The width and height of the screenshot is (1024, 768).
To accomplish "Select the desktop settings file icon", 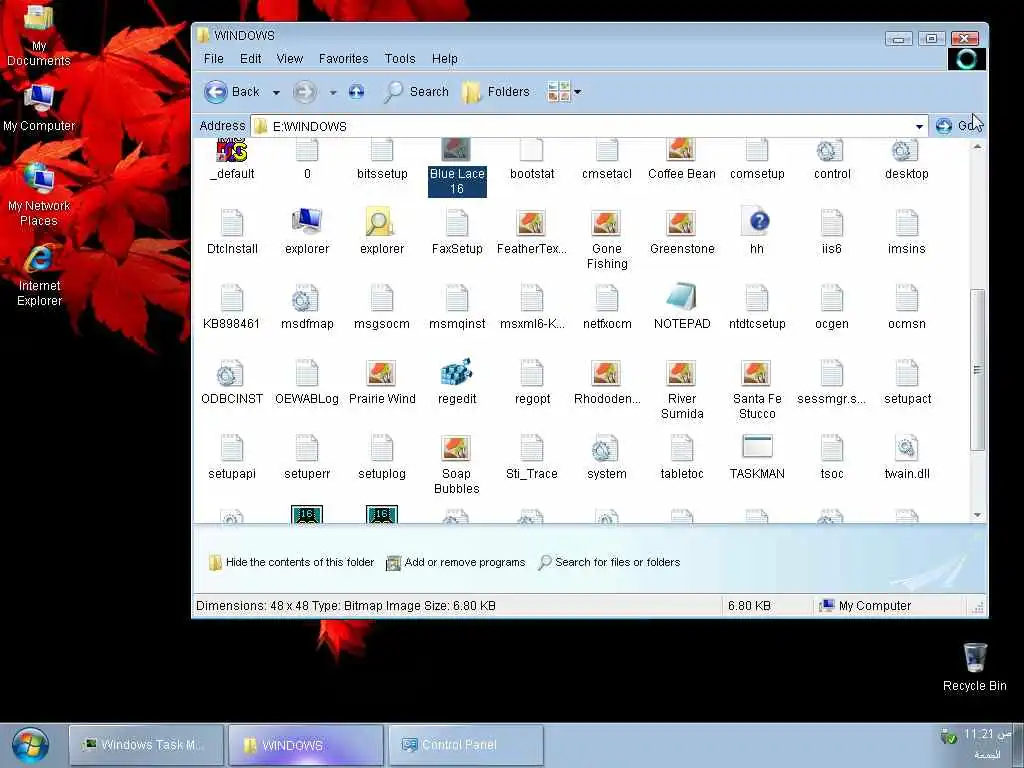I will click(x=906, y=160).
